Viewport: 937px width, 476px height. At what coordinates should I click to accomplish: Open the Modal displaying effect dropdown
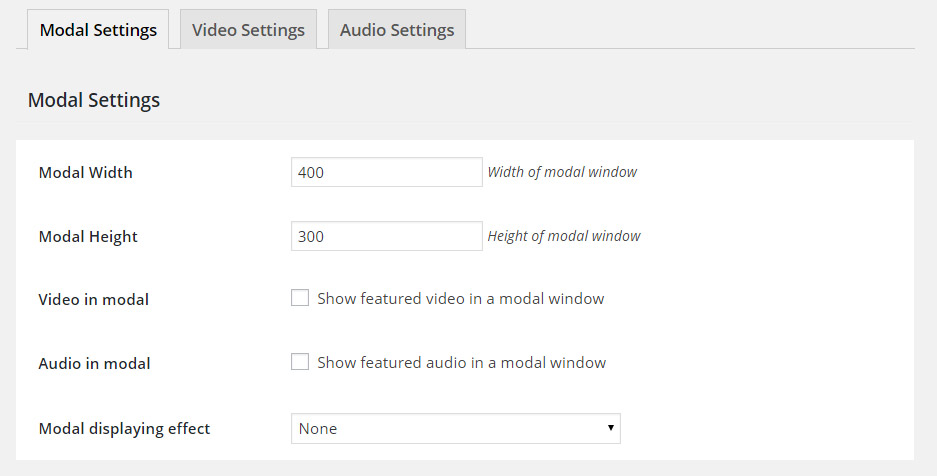(455, 428)
